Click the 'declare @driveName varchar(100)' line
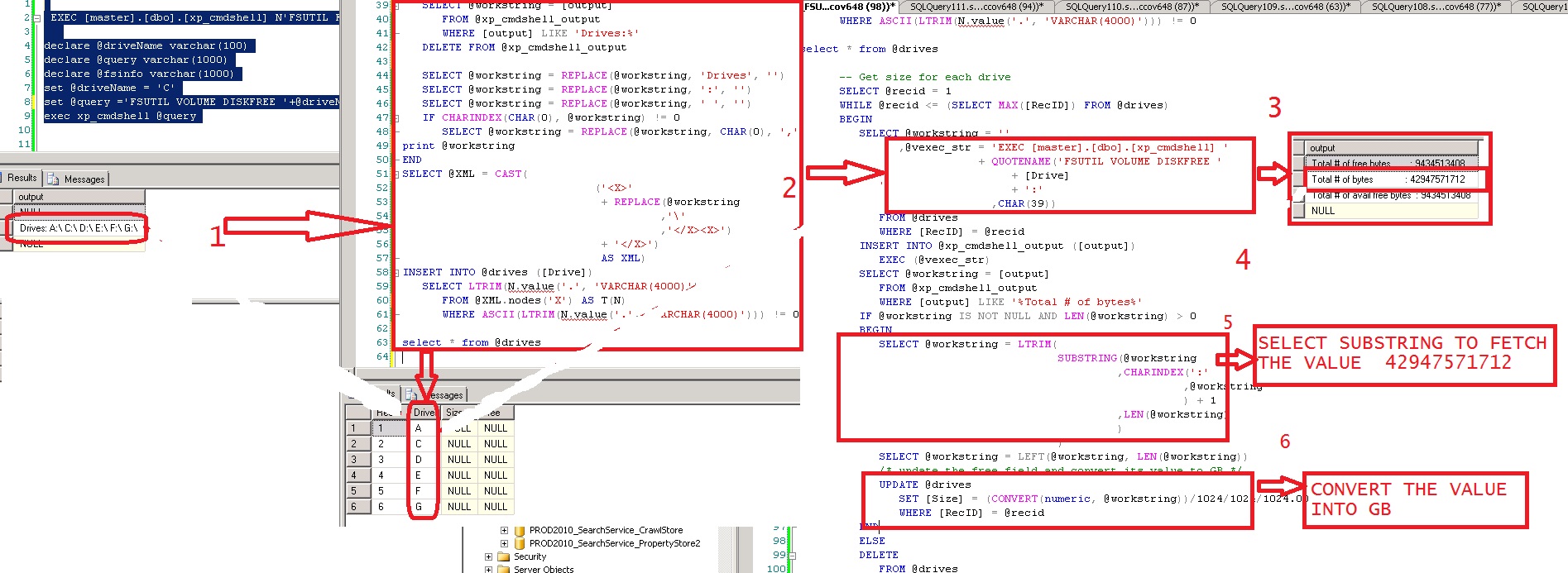 coord(146,46)
